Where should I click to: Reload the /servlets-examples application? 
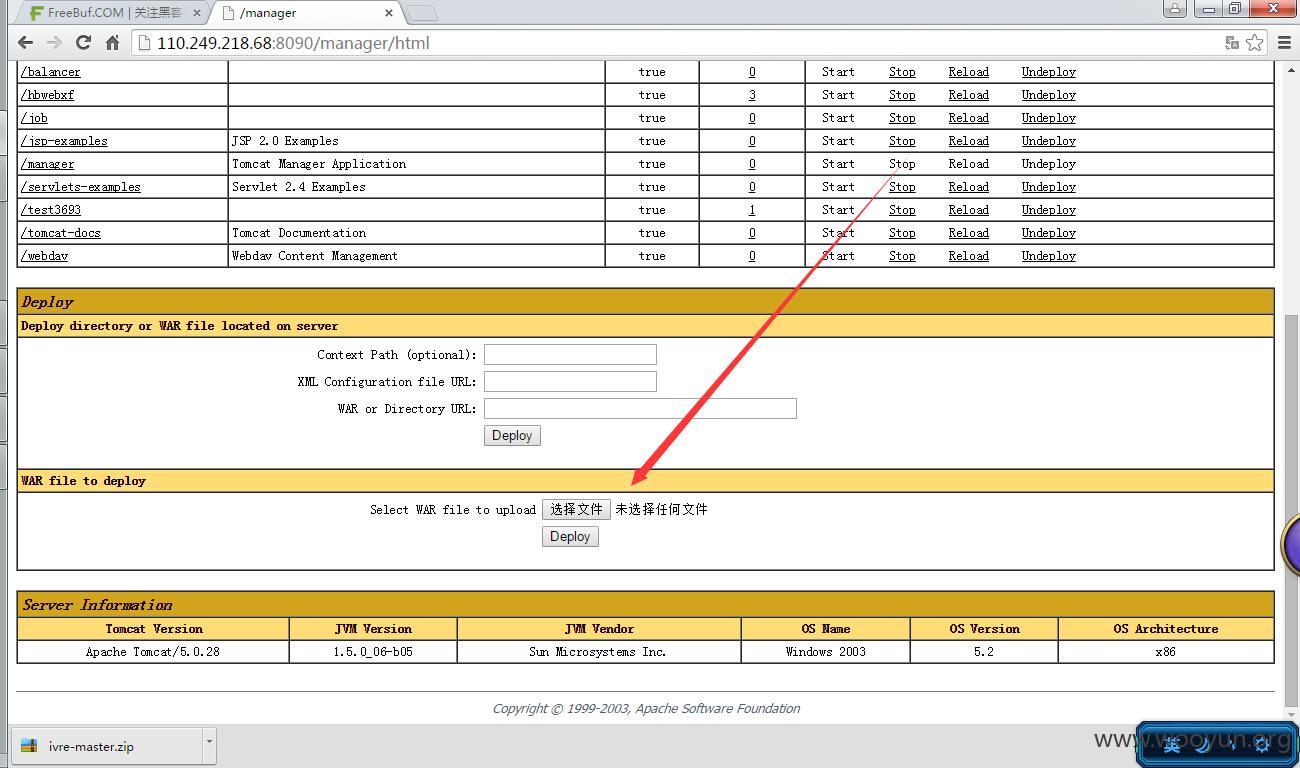969,187
